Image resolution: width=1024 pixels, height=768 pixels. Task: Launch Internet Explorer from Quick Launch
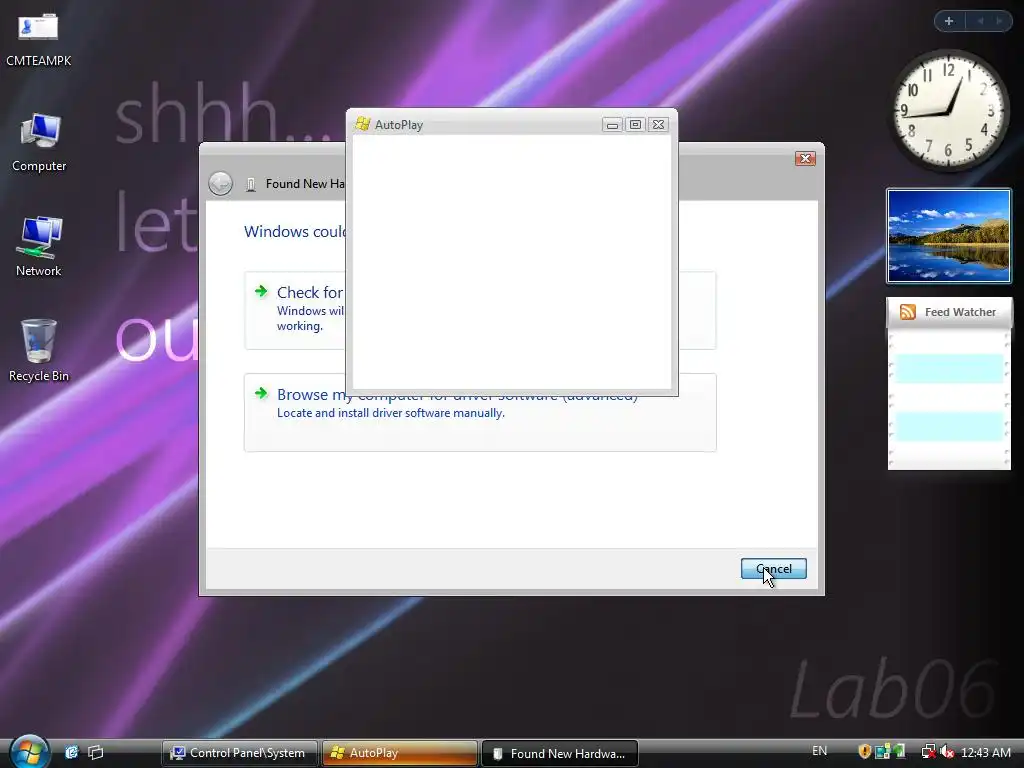pyautogui.click(x=71, y=752)
